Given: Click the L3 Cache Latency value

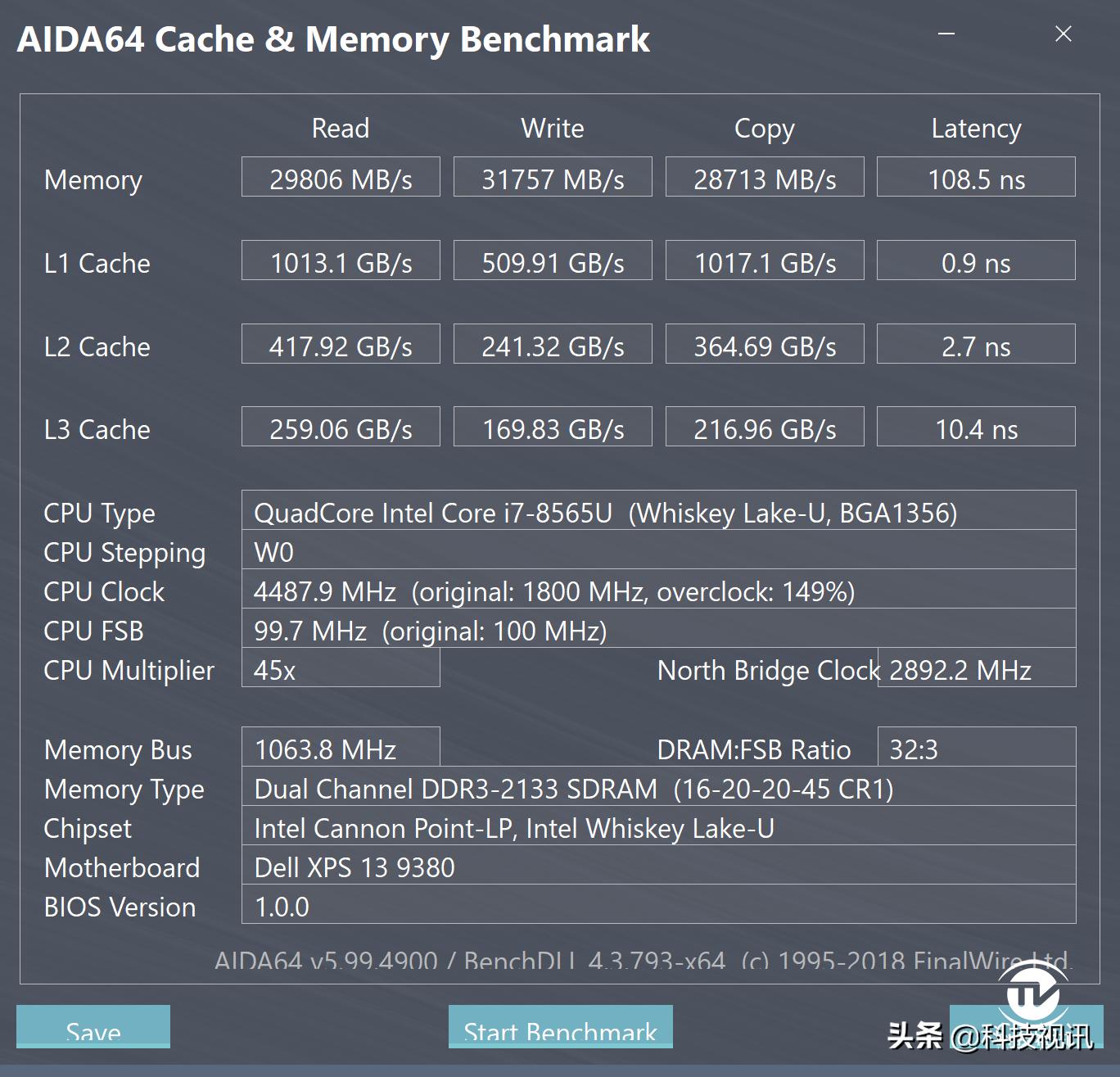Looking at the screenshot, I should pos(975,428).
